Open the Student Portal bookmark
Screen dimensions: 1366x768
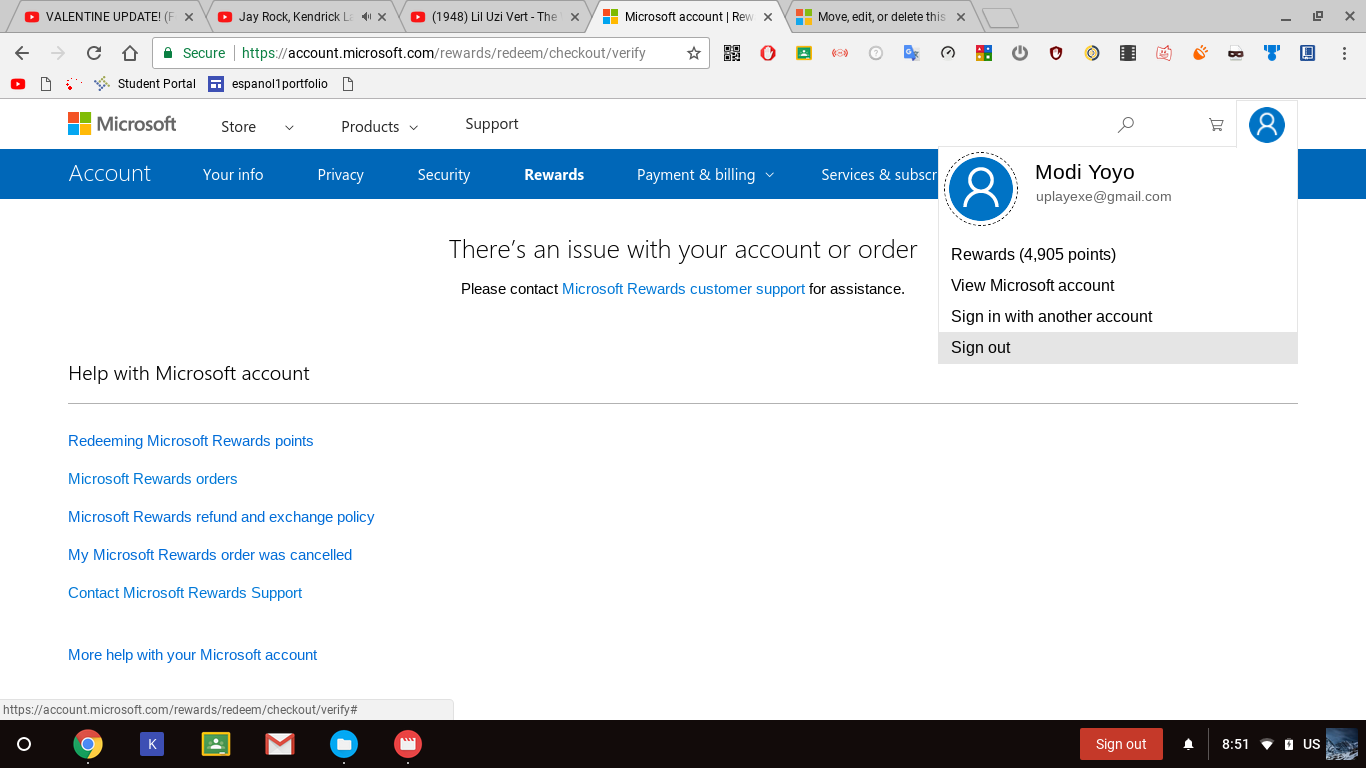tap(145, 84)
